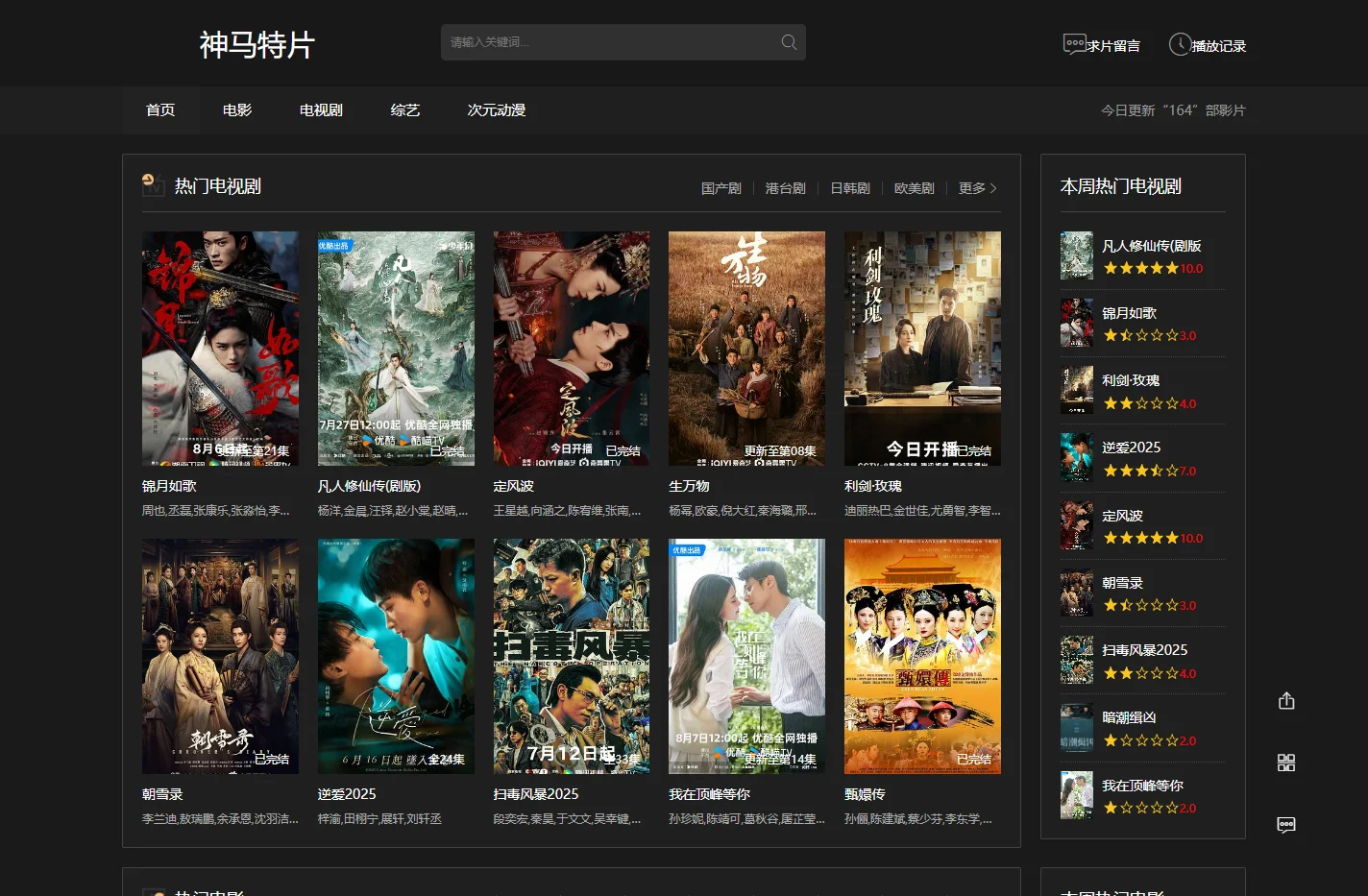
Task: Open 扫毒风暴2025 in weekly ranking list
Action: (1144, 650)
